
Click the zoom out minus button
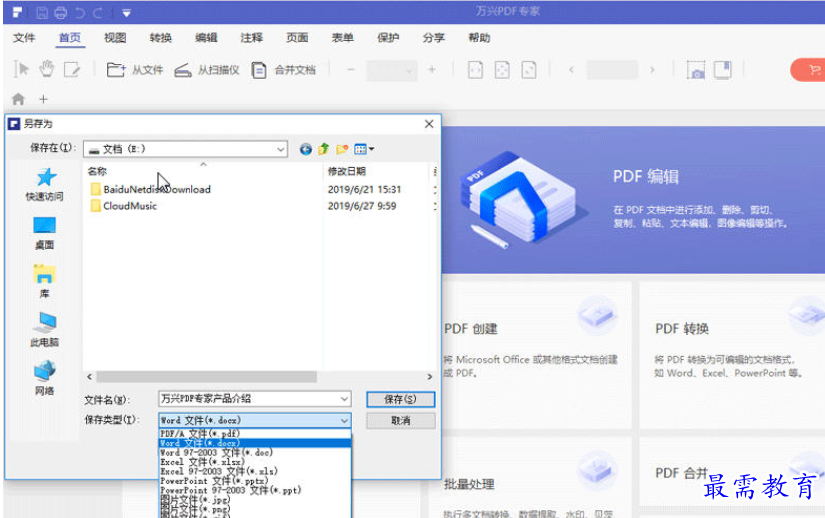point(351,69)
